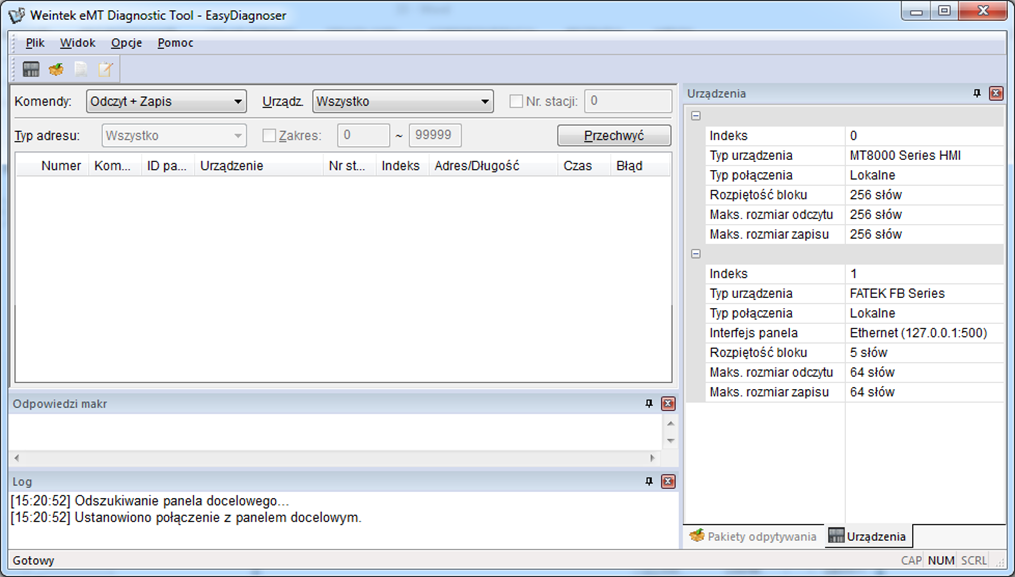Image resolution: width=1015 pixels, height=577 pixels.
Task: Tick the Zakres checkbox
Action: pyautogui.click(x=269, y=135)
